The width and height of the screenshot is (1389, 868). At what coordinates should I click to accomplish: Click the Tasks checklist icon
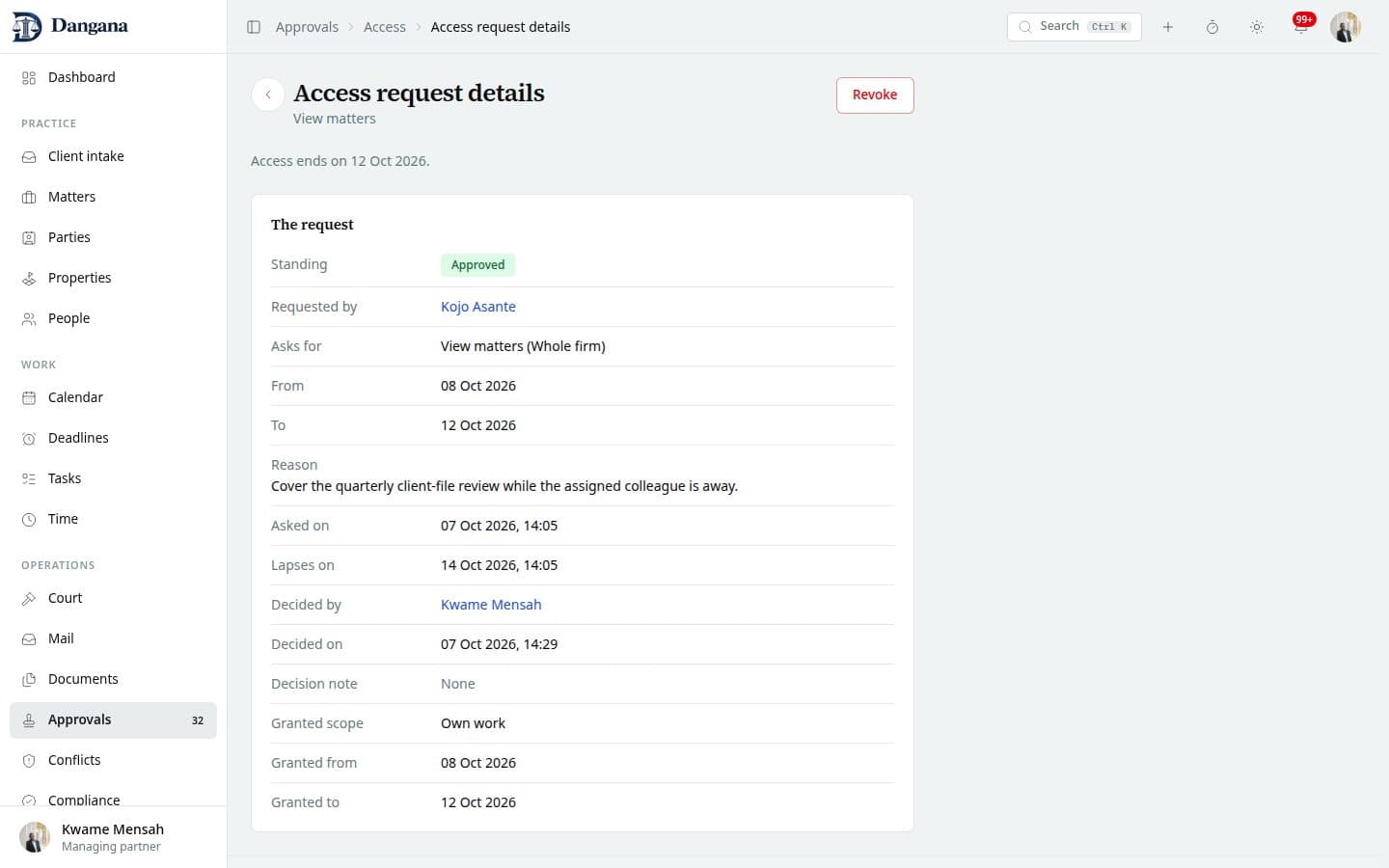tap(29, 478)
